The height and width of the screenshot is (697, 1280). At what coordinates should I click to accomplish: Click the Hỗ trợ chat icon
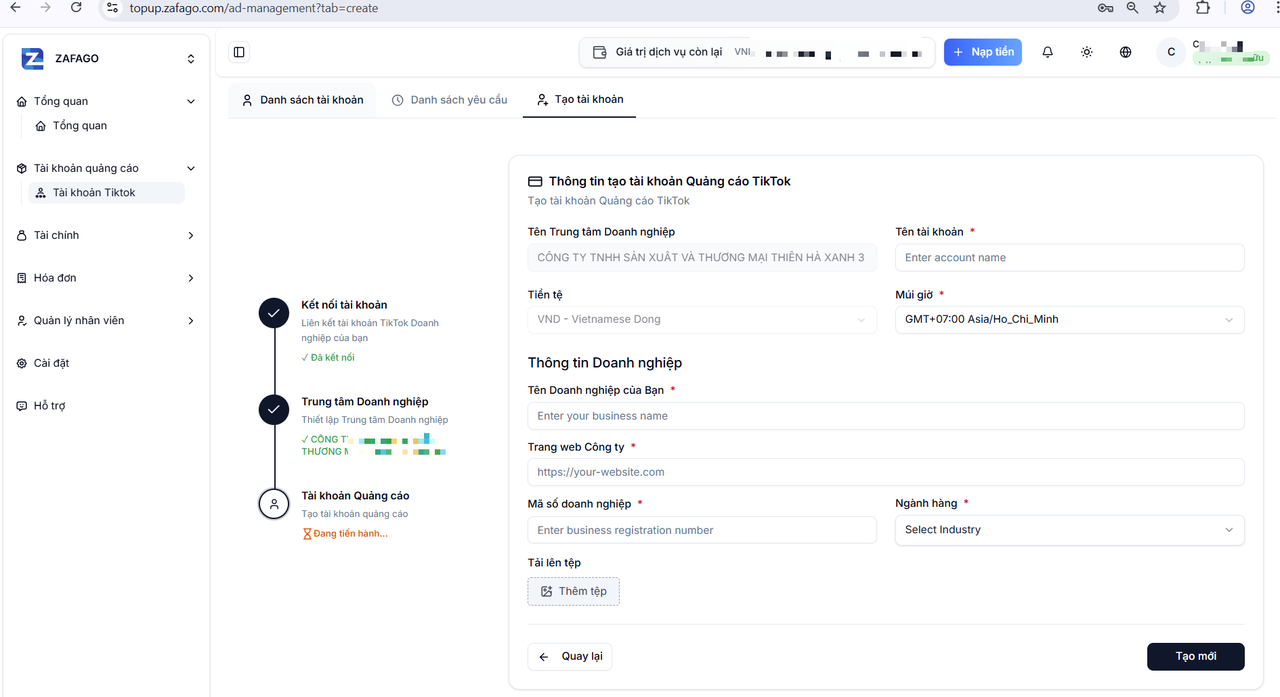[x=22, y=406]
